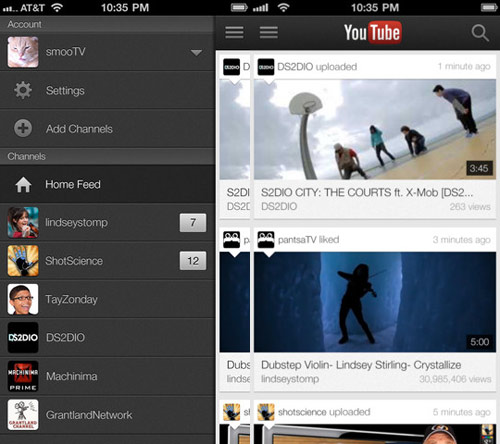This screenshot has width=500, height=444.
Task: Open the Machinima Prime channel logo
Action: (23, 376)
